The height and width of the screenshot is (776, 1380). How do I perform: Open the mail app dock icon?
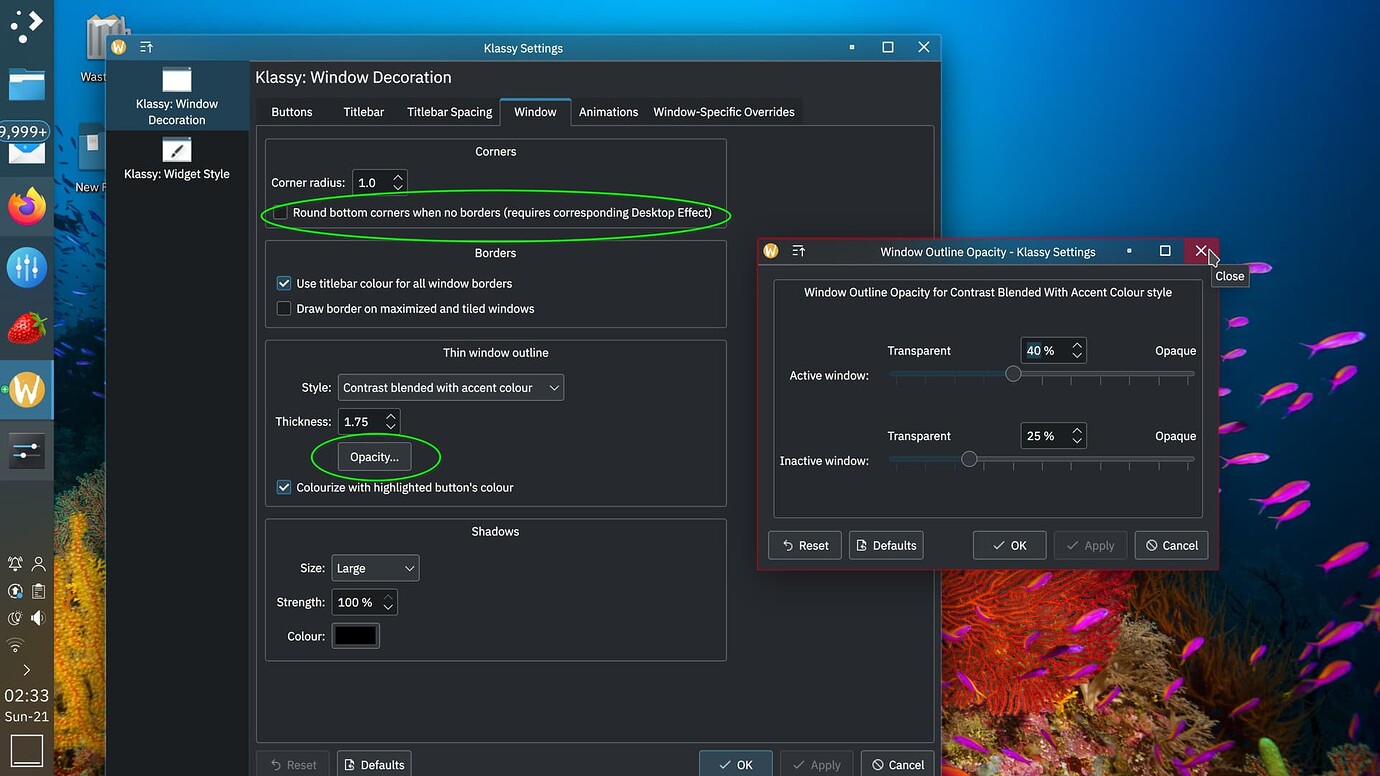27,152
